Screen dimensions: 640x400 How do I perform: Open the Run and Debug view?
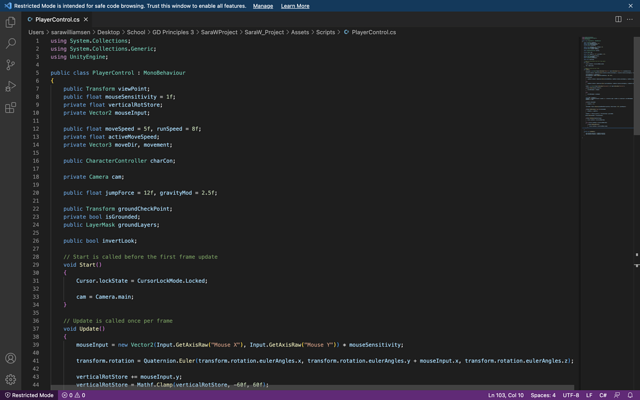(x=11, y=86)
